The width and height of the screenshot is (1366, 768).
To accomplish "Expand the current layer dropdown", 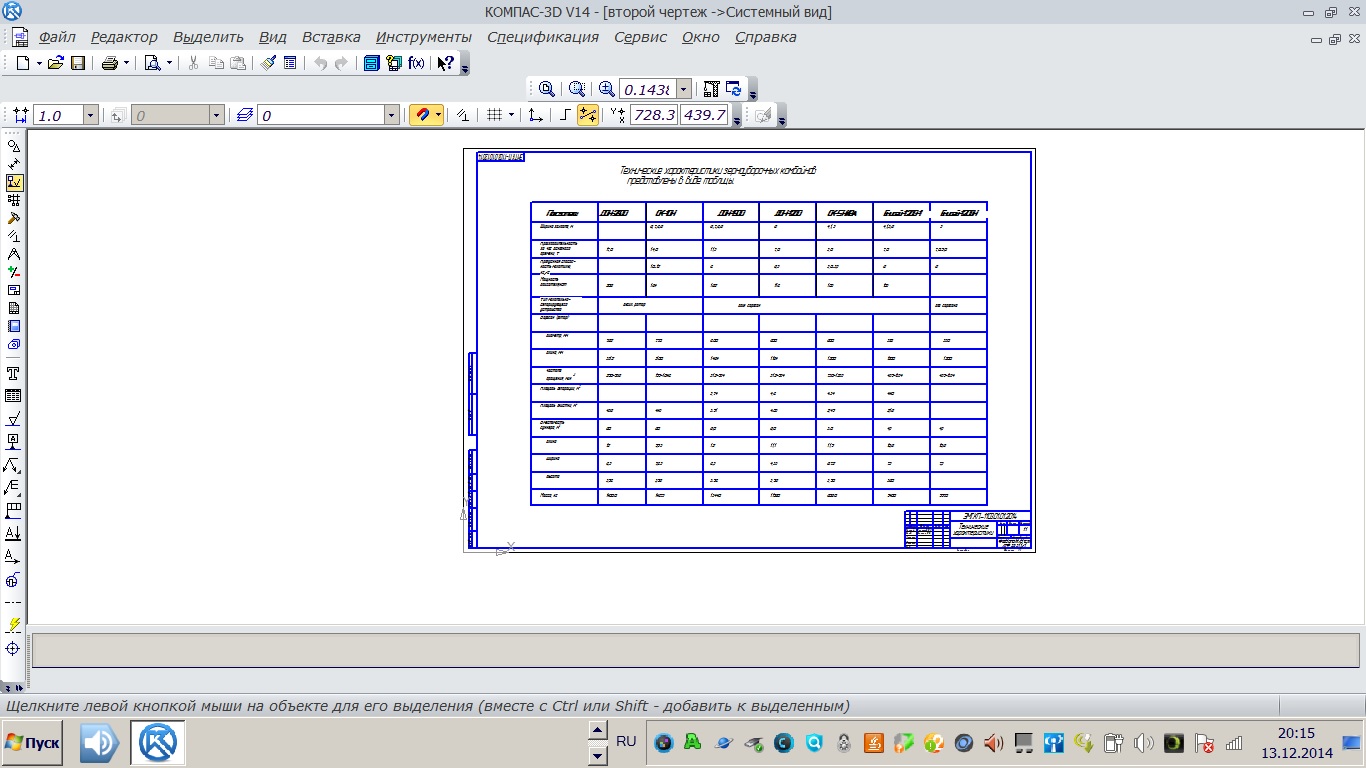I will (x=392, y=116).
